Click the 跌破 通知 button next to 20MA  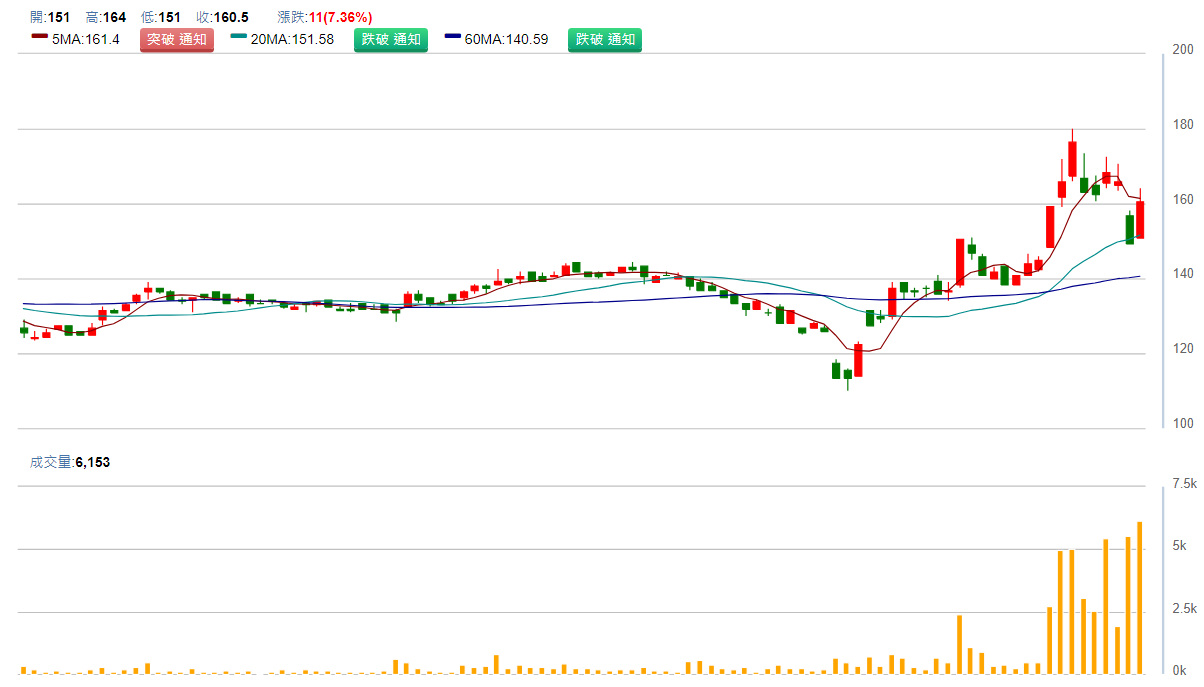(x=391, y=40)
